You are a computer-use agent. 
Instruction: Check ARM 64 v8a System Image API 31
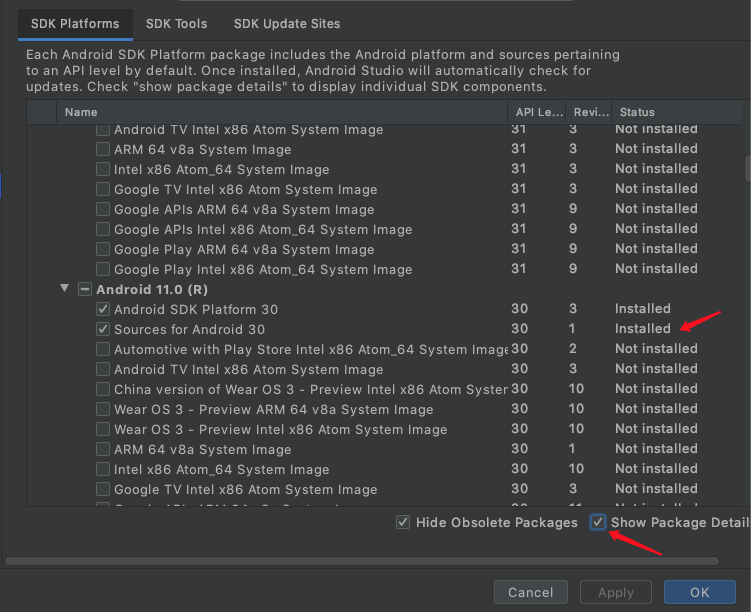tap(102, 149)
